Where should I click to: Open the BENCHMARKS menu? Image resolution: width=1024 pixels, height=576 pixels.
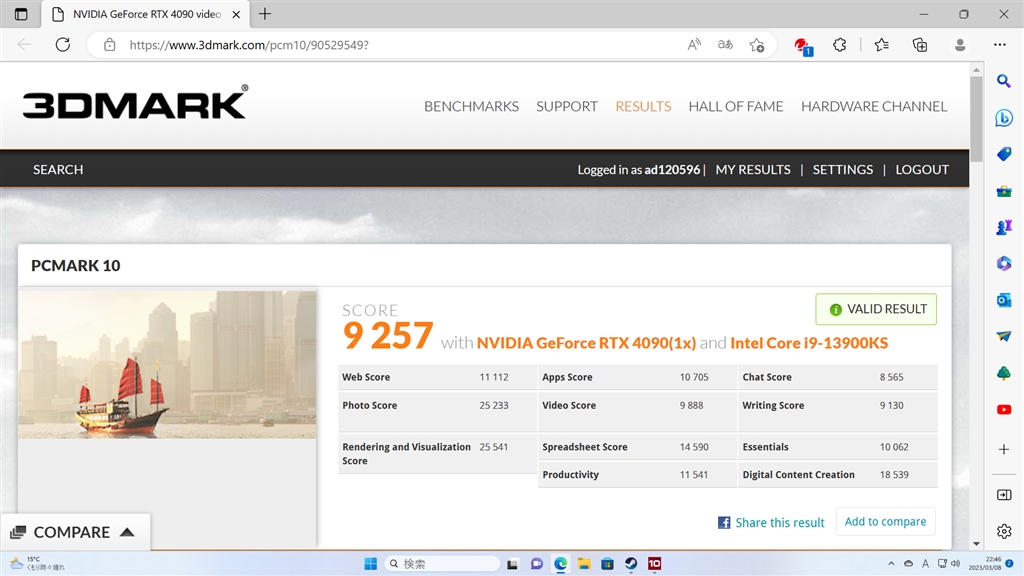pos(472,106)
